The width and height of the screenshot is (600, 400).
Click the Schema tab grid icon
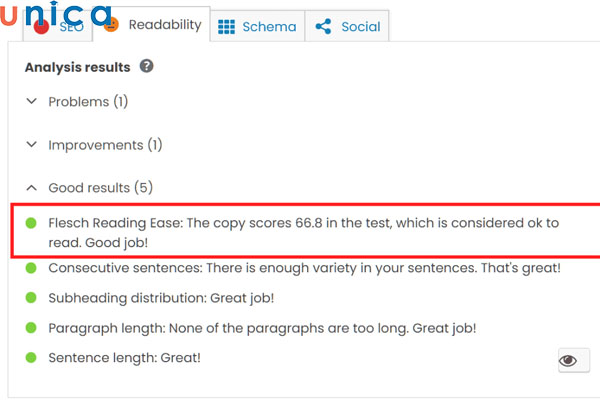coord(227,27)
